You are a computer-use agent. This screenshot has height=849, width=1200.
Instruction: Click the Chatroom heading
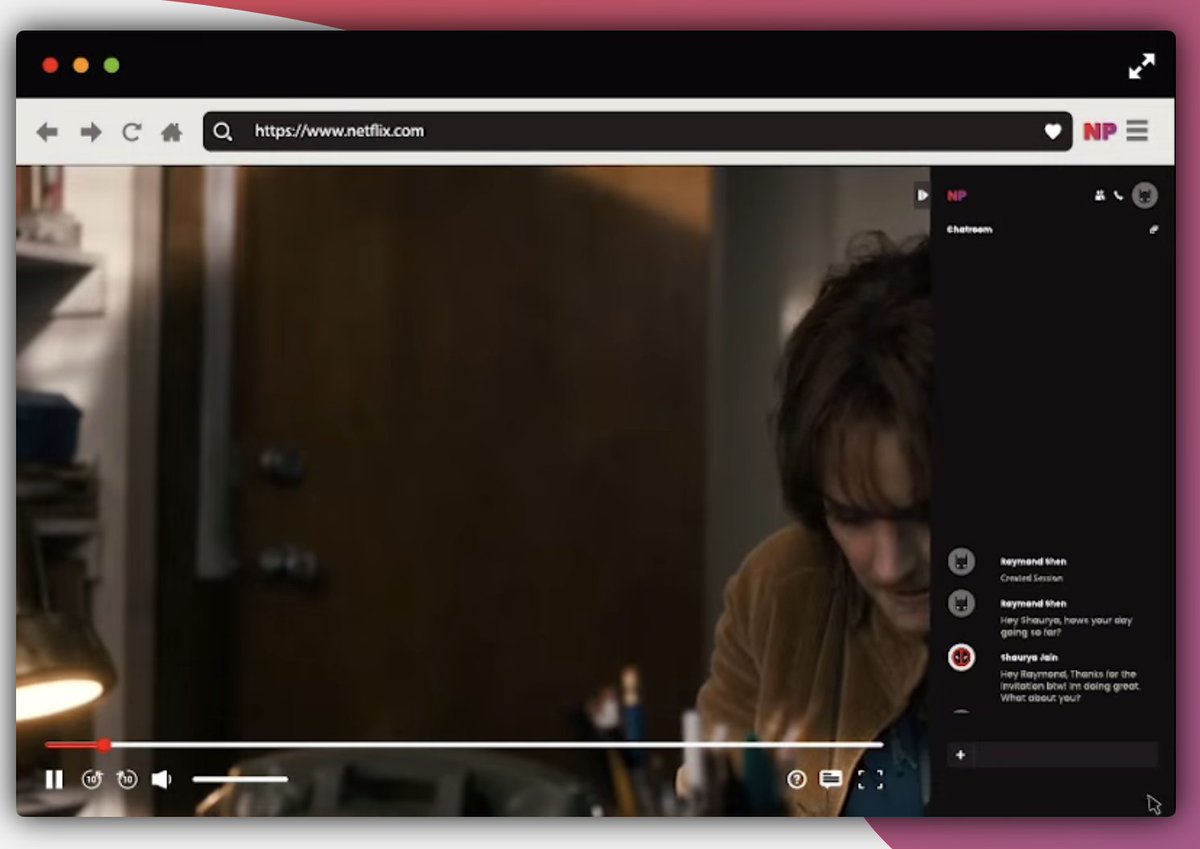click(x=969, y=230)
